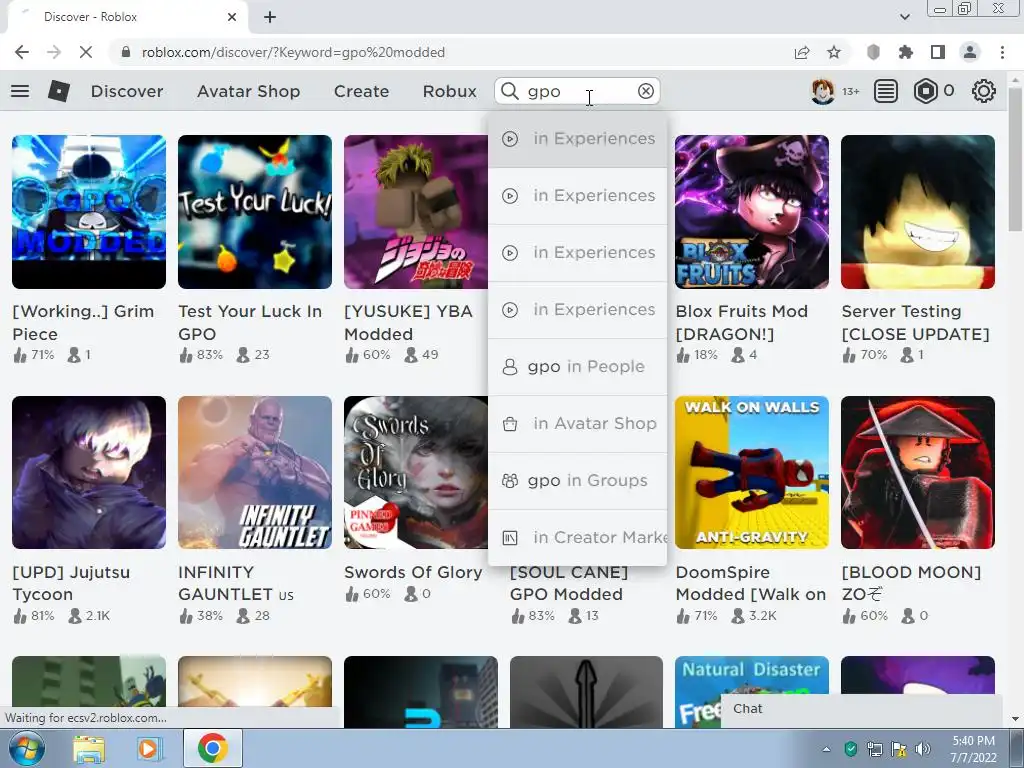Screen dimensions: 1024x768
Task: Open the GPO Modded Grim Piece thumbnail
Action: coord(89,212)
